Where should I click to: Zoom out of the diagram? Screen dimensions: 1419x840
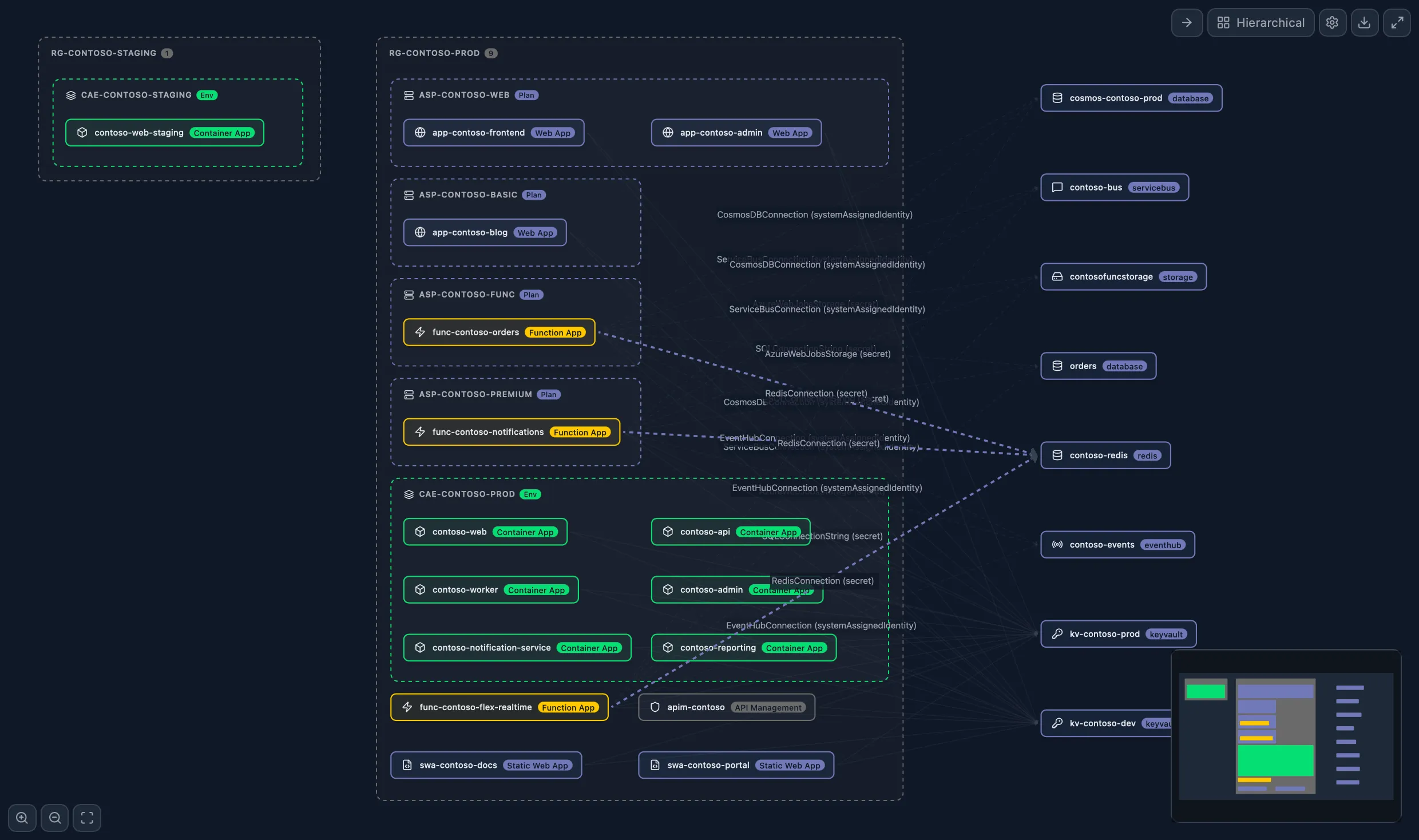coord(54,817)
